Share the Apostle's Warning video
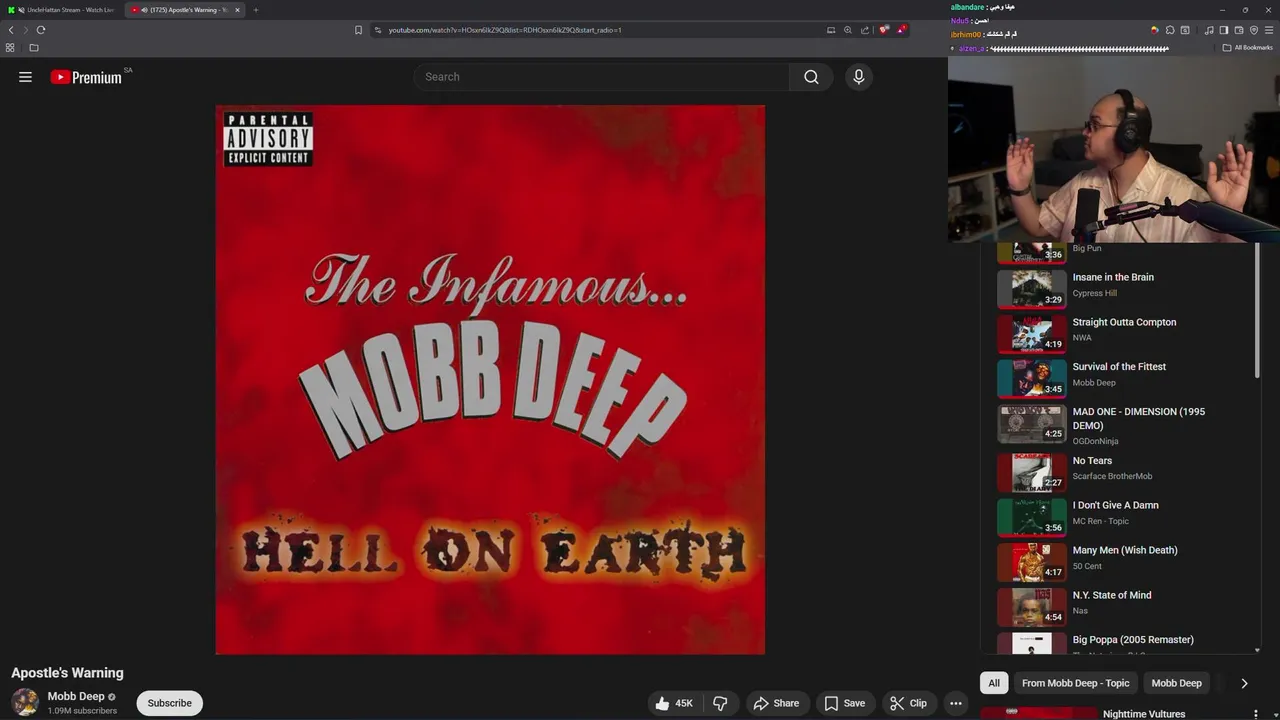 (776, 703)
